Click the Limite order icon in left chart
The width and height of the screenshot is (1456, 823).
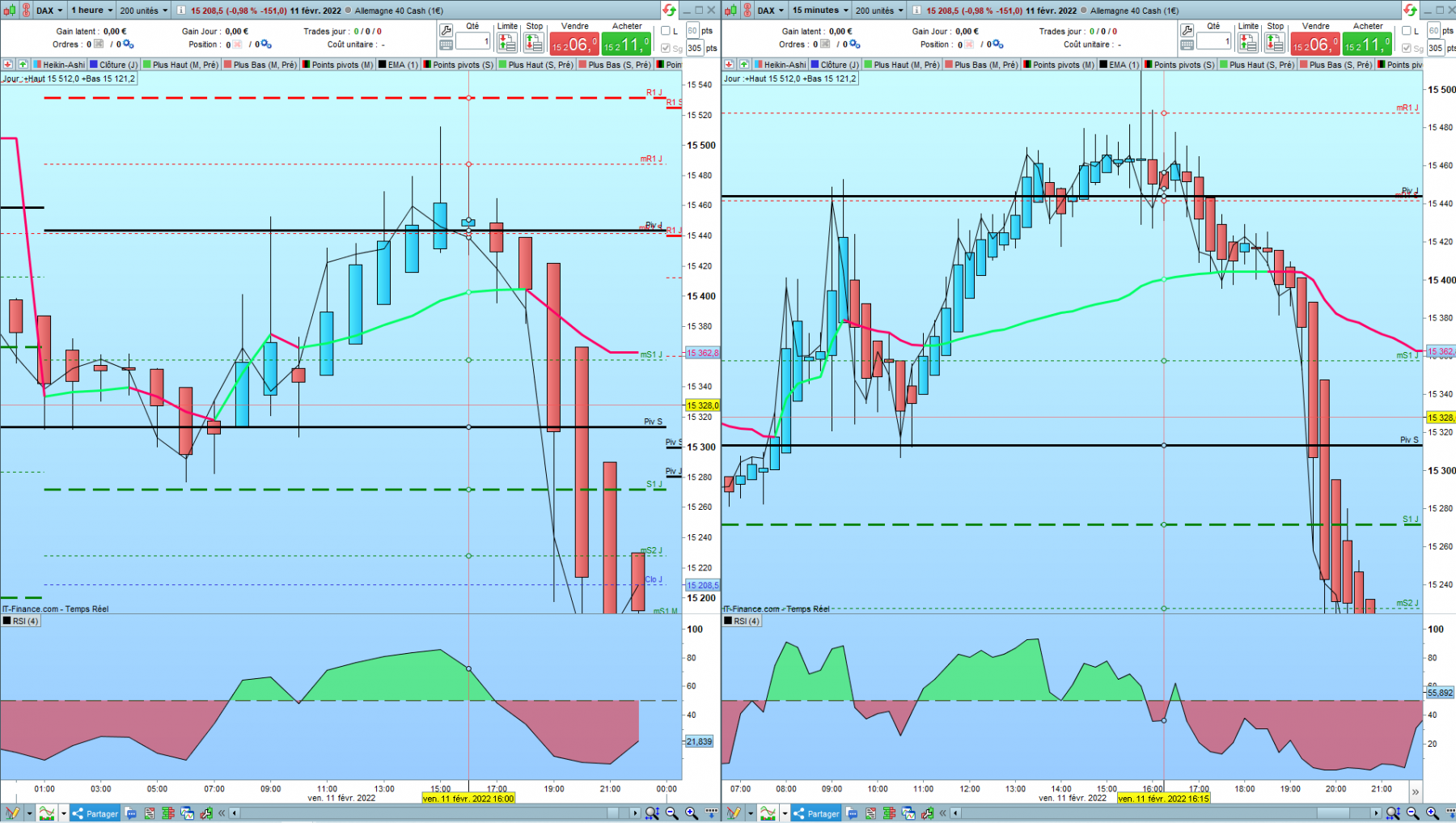507,44
